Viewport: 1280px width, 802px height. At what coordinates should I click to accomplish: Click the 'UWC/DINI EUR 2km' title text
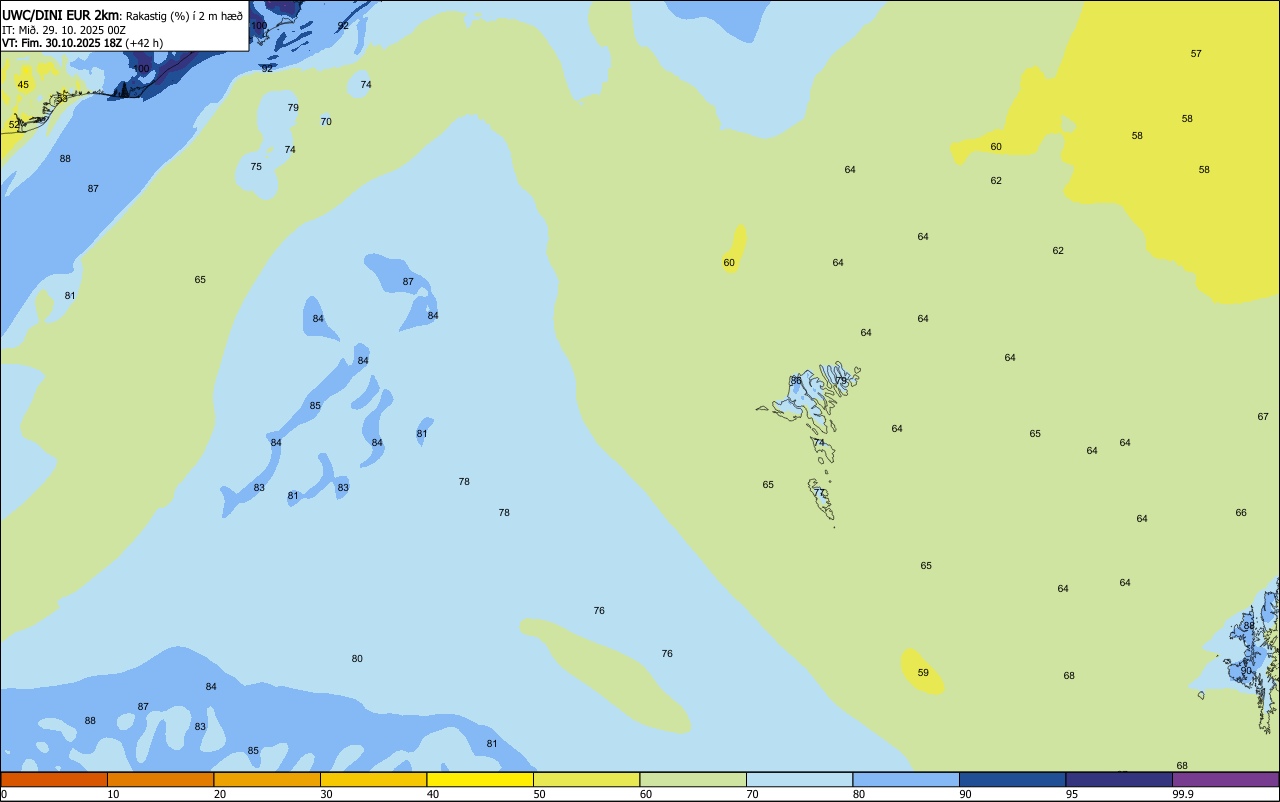click(61, 15)
